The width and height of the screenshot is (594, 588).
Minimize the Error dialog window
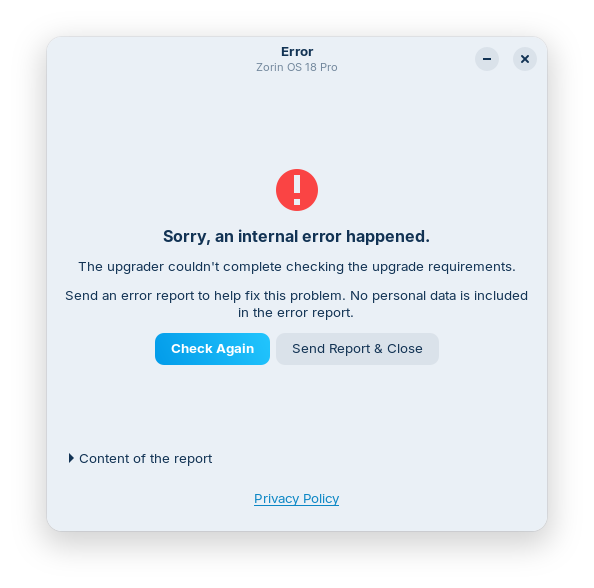pyautogui.click(x=487, y=59)
